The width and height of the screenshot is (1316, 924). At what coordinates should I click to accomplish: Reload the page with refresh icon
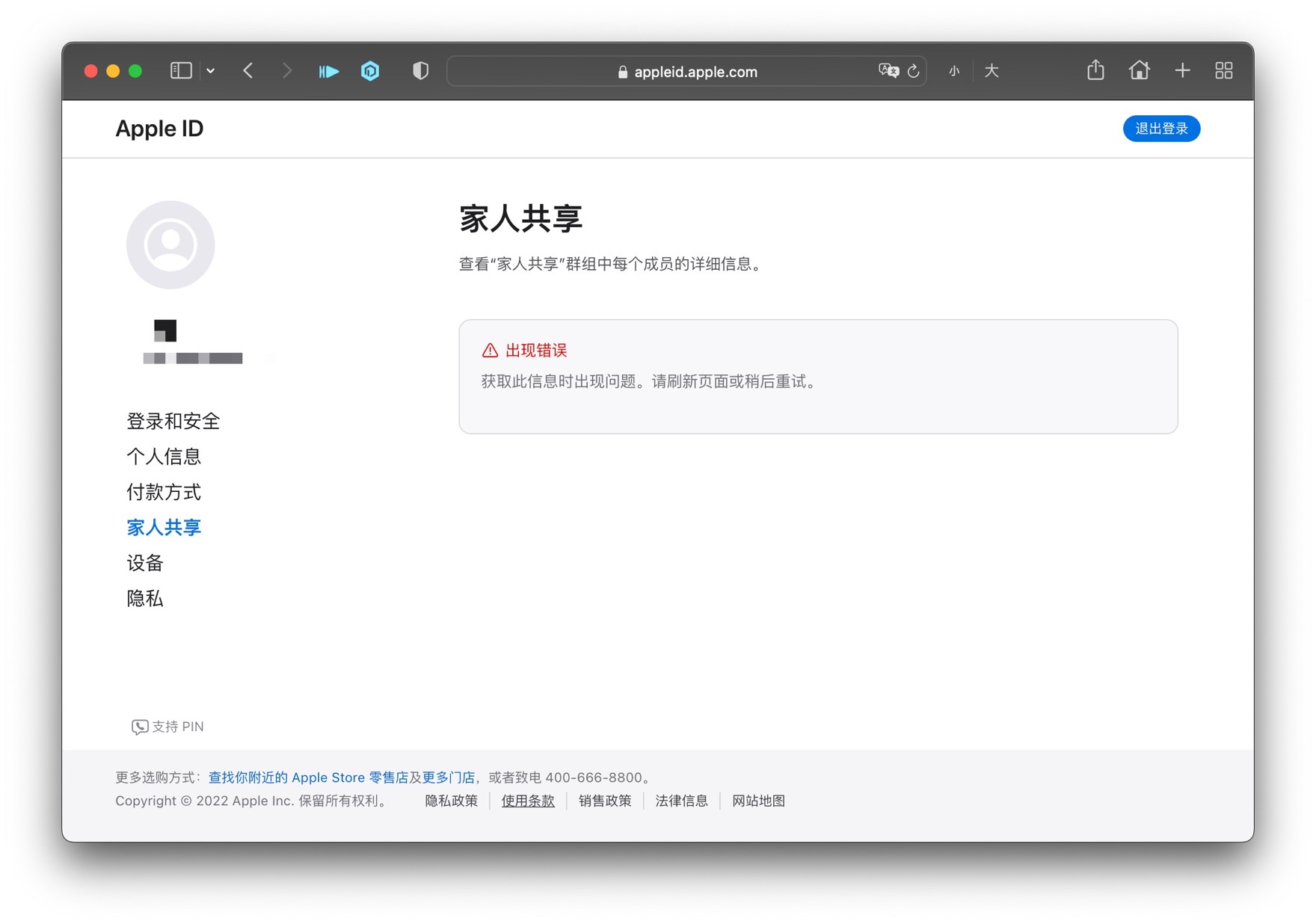point(913,72)
